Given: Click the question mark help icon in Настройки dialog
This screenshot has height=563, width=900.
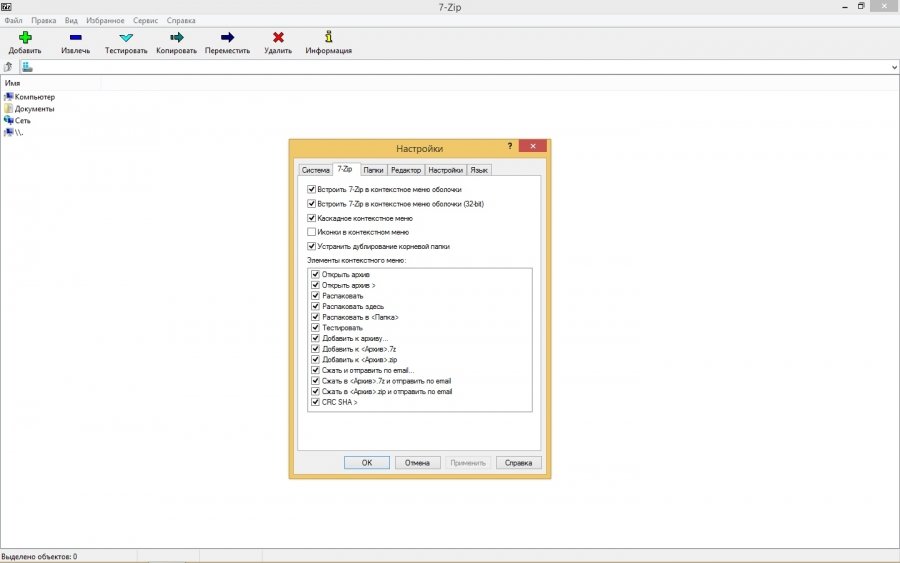Looking at the screenshot, I should click(x=509, y=146).
